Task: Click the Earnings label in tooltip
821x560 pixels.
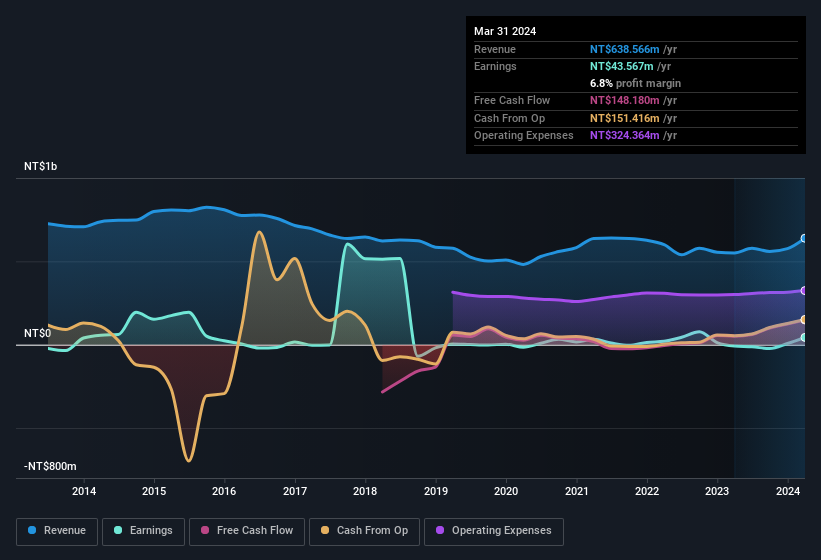Action: point(495,66)
